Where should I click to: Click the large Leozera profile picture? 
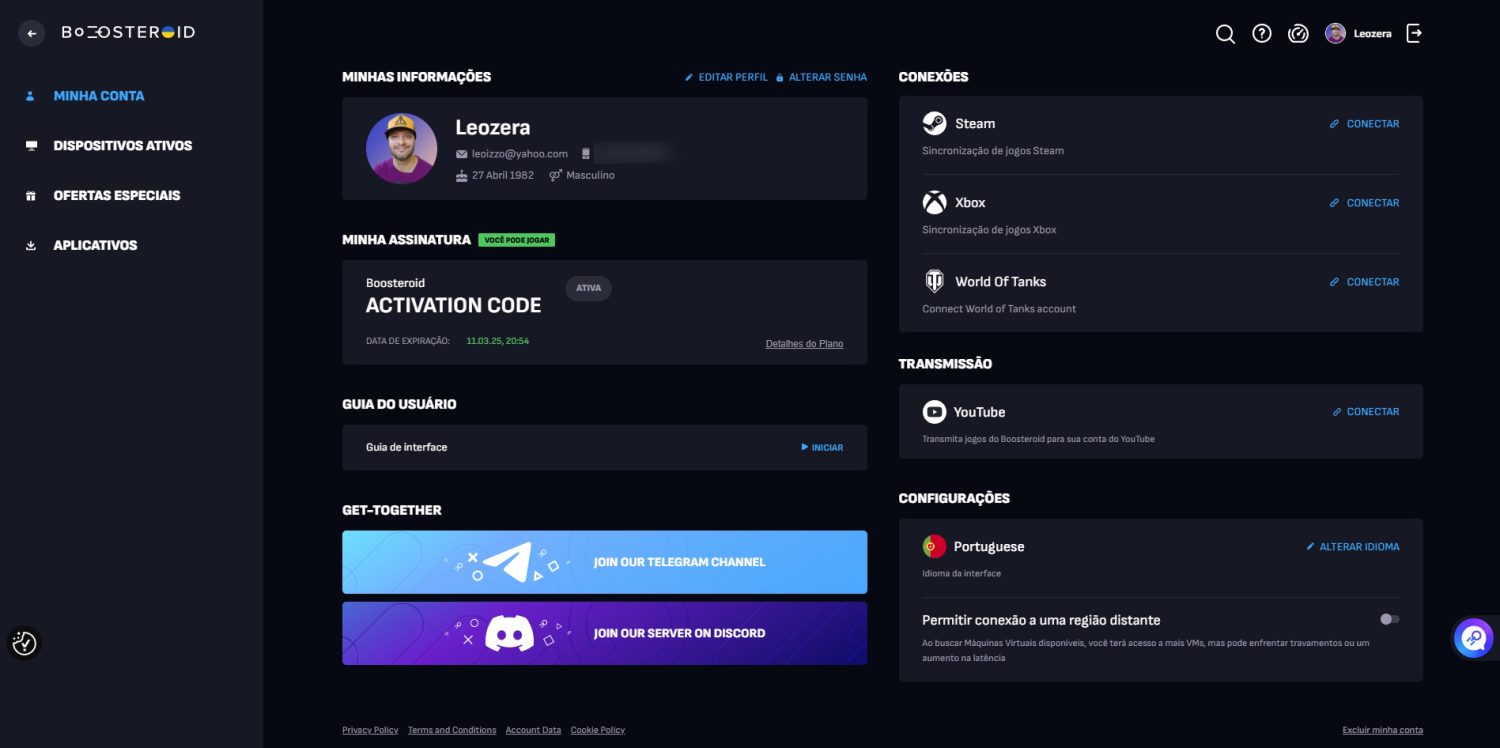point(402,148)
